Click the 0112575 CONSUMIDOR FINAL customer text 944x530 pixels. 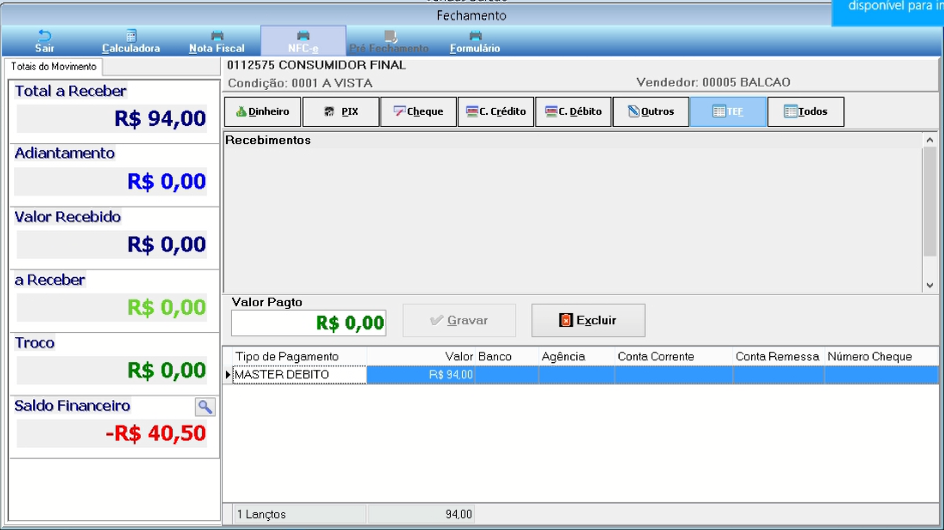(x=317, y=65)
